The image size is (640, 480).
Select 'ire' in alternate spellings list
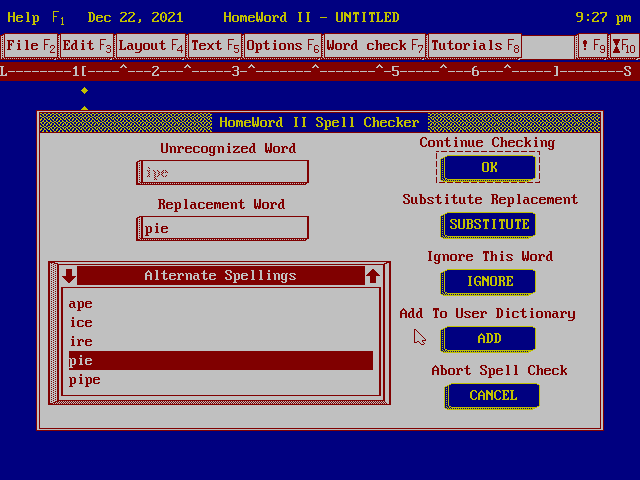point(220,342)
